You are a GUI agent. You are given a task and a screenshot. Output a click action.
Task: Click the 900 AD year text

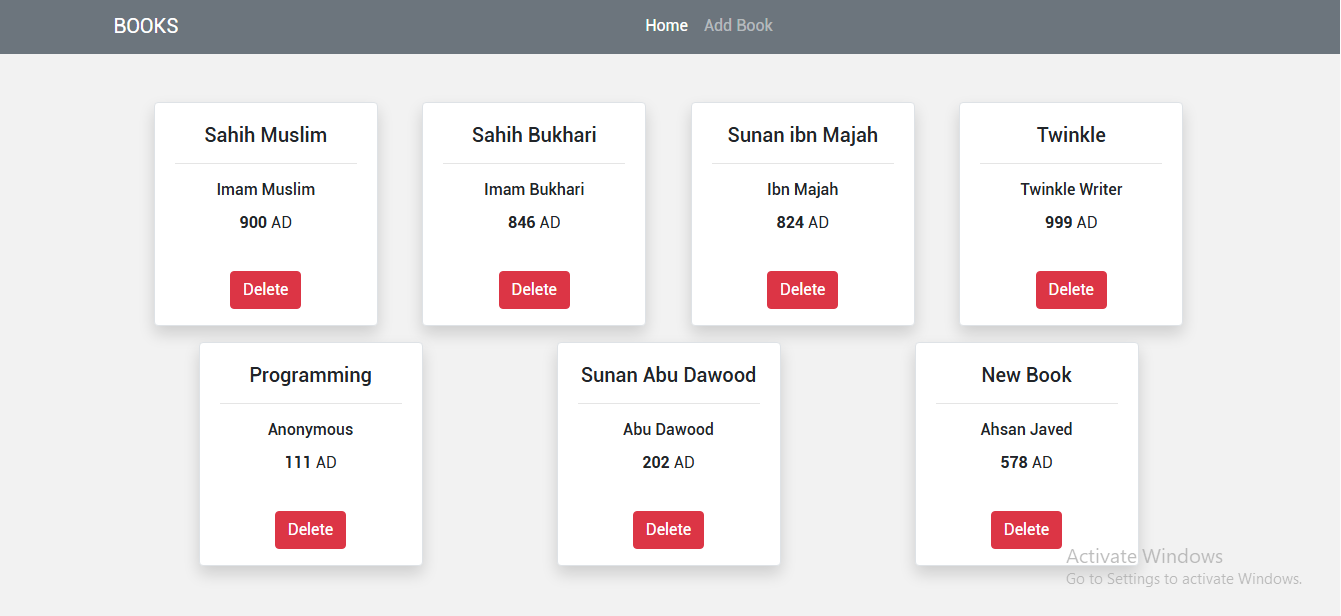[x=266, y=222]
